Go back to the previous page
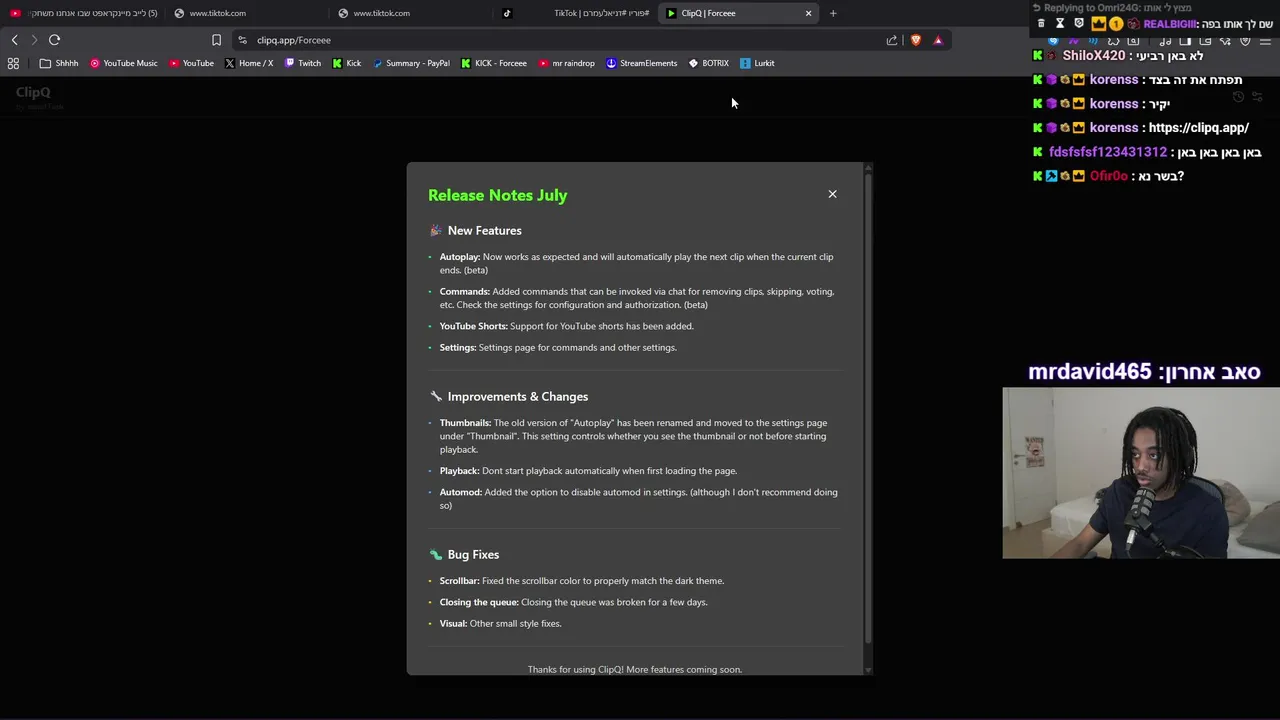Image resolution: width=1280 pixels, height=720 pixels. [x=14, y=40]
